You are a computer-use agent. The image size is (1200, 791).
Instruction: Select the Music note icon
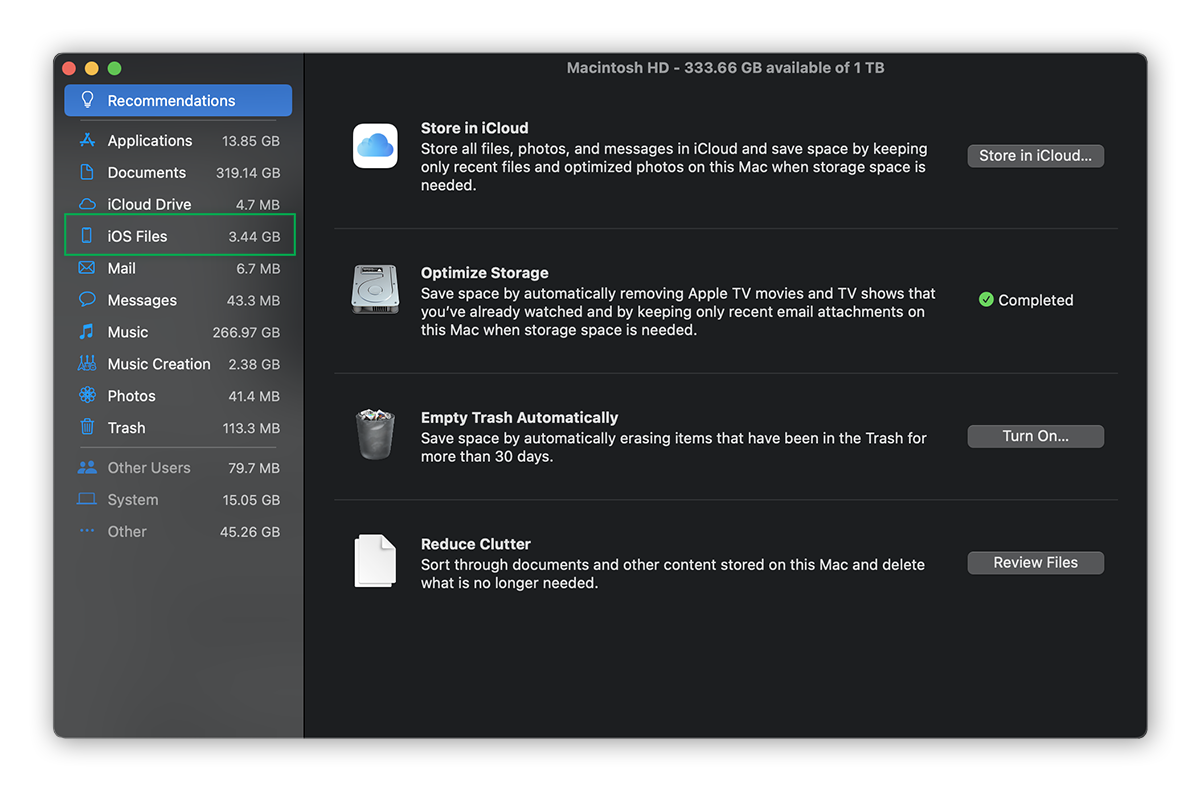coord(87,332)
